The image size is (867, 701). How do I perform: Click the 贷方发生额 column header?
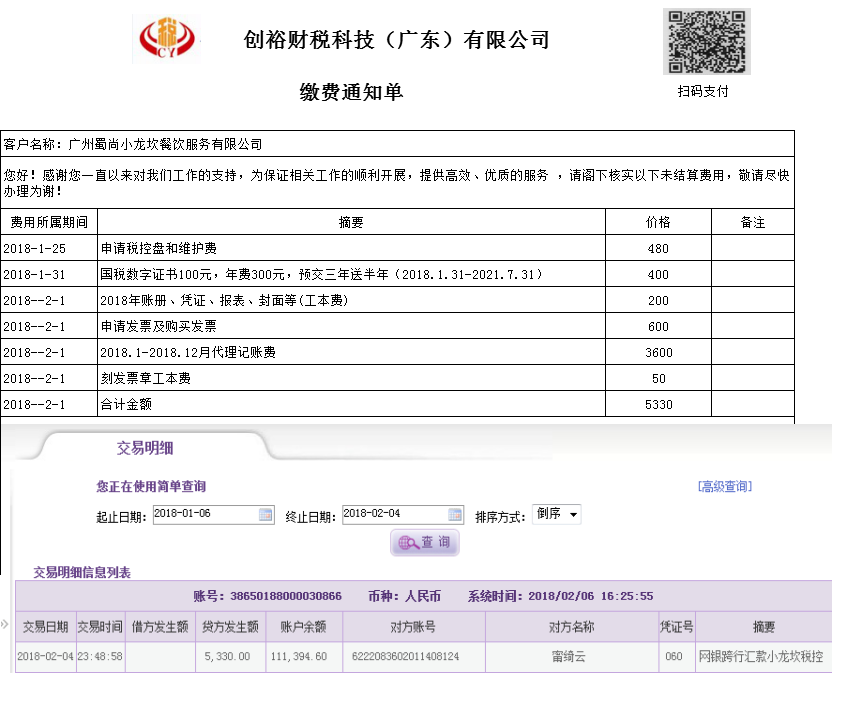pyautogui.click(x=231, y=626)
